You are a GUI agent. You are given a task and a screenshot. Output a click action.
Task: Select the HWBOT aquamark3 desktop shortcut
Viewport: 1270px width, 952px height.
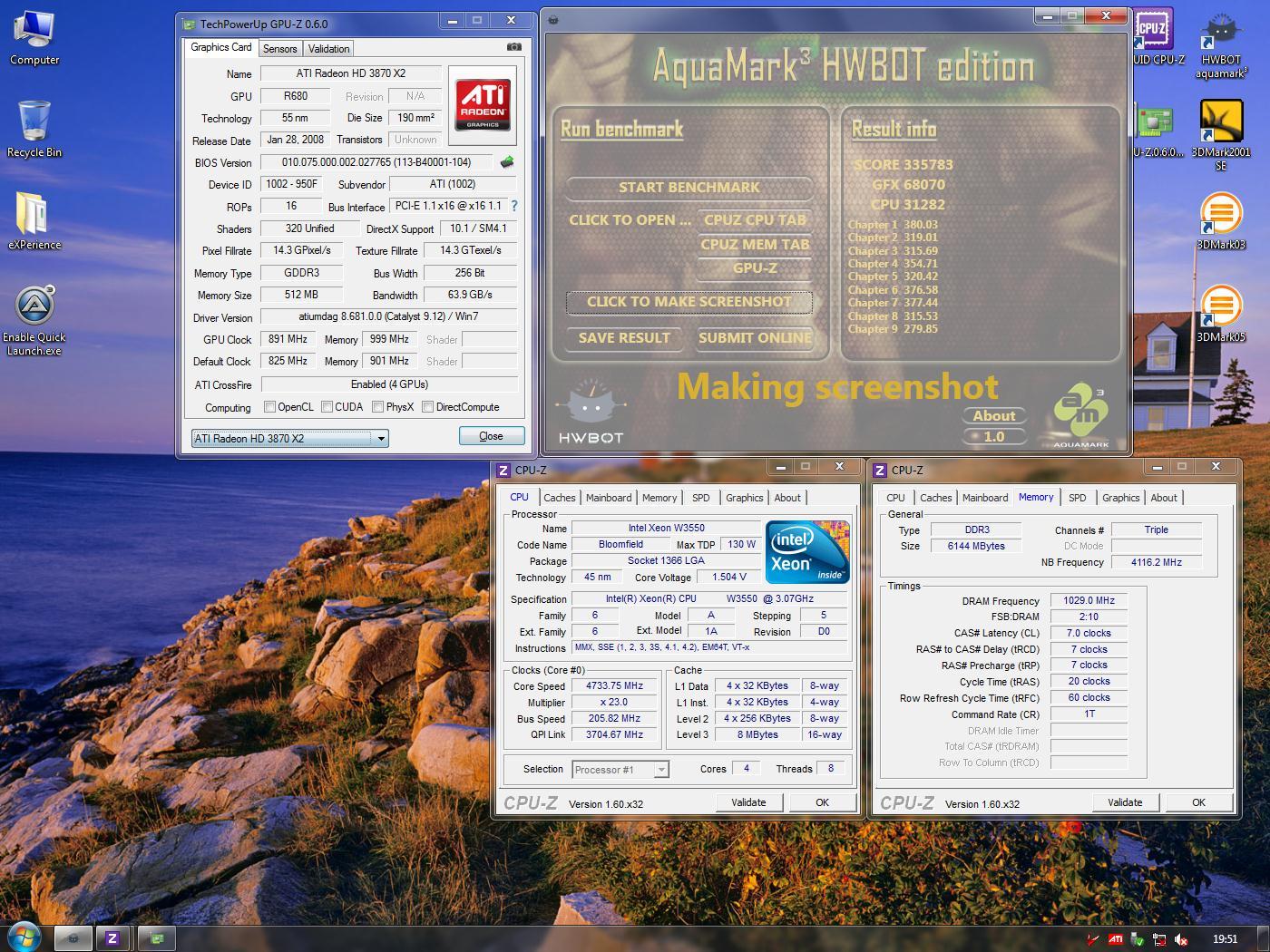[x=1220, y=45]
